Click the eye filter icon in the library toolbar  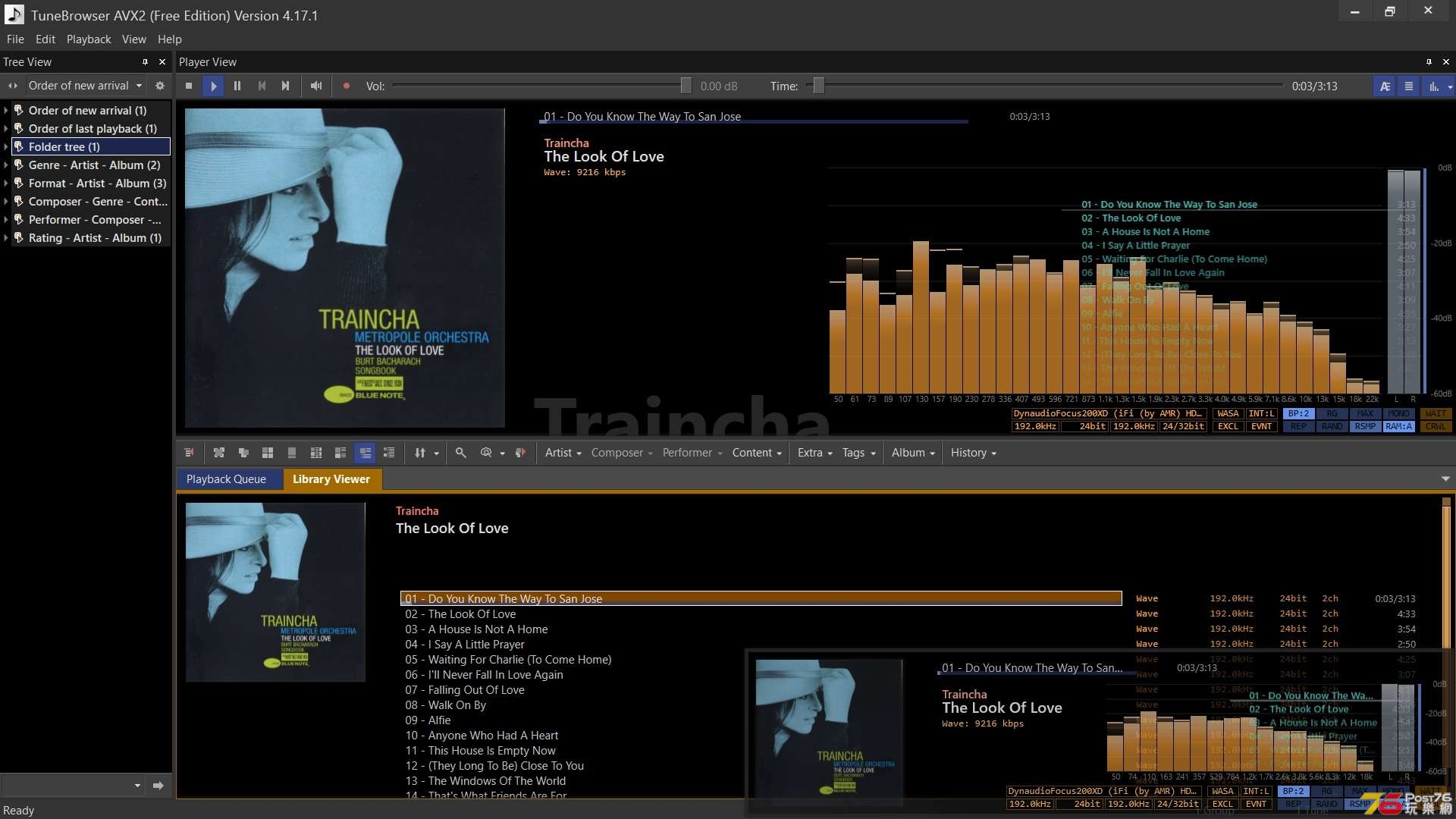(x=486, y=453)
